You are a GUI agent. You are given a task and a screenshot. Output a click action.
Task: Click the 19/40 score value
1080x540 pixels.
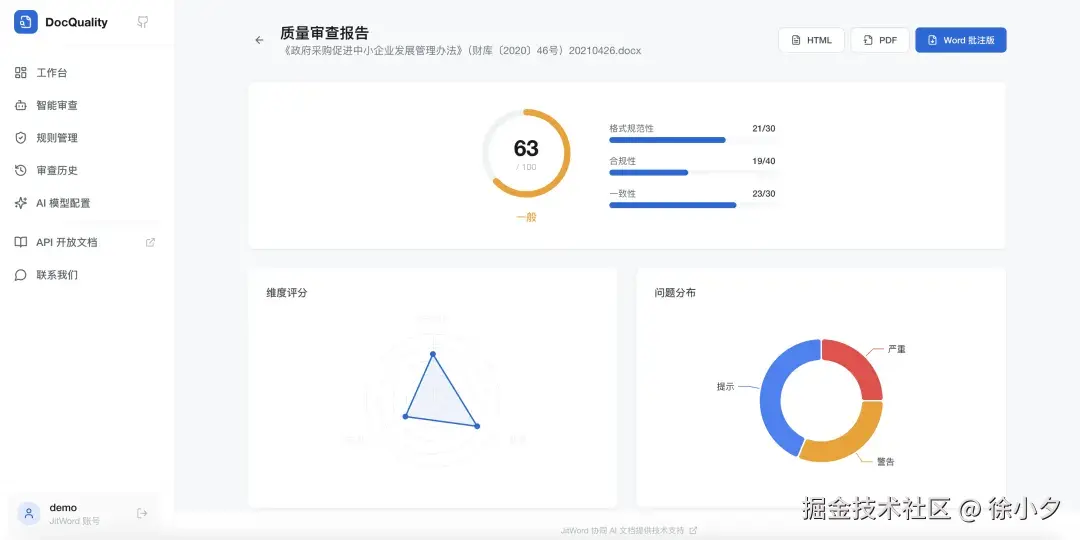(764, 161)
